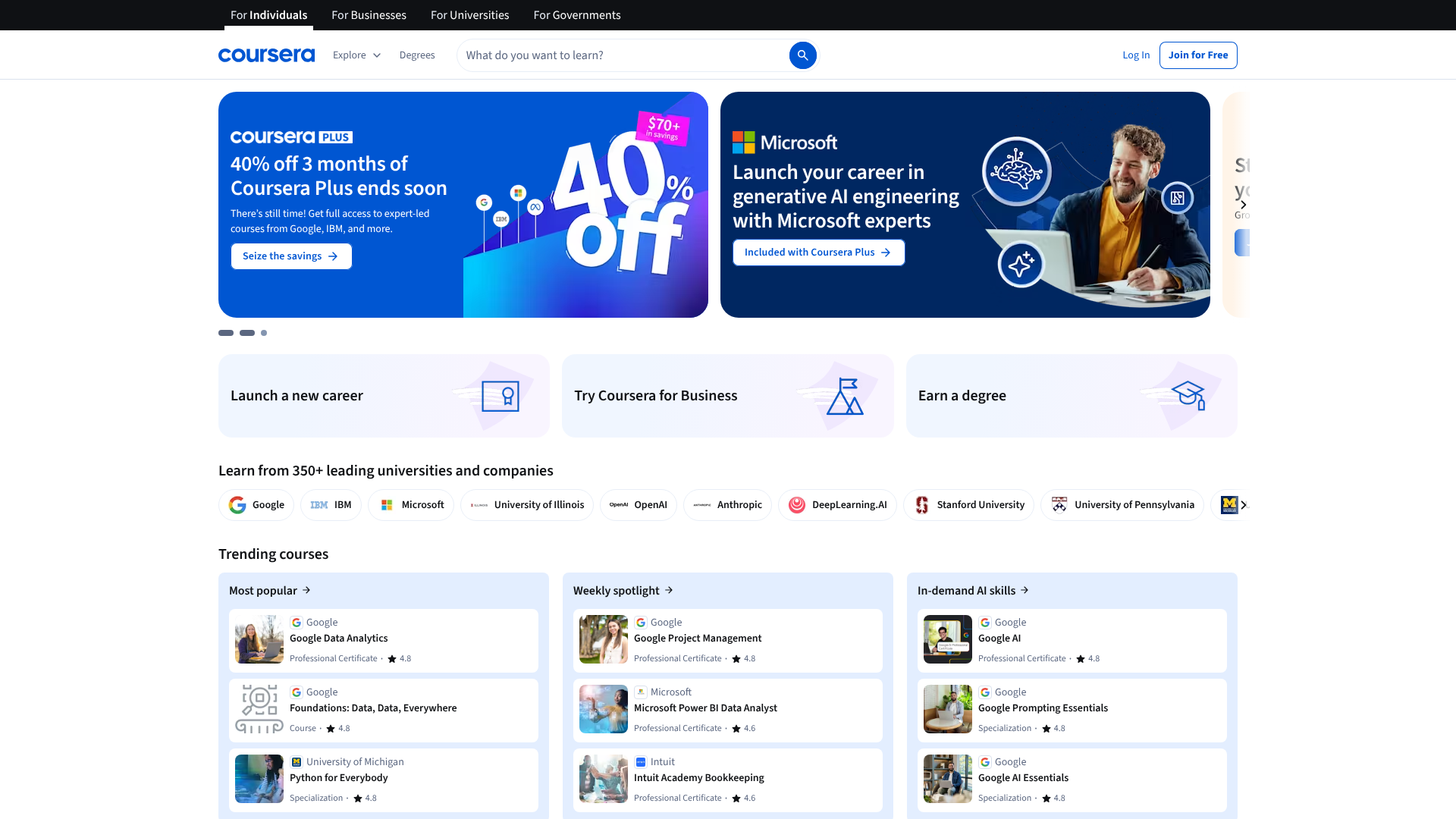Viewport: 1456px width, 819px height.
Task: Switch to the For Businesses tab
Action: click(369, 14)
